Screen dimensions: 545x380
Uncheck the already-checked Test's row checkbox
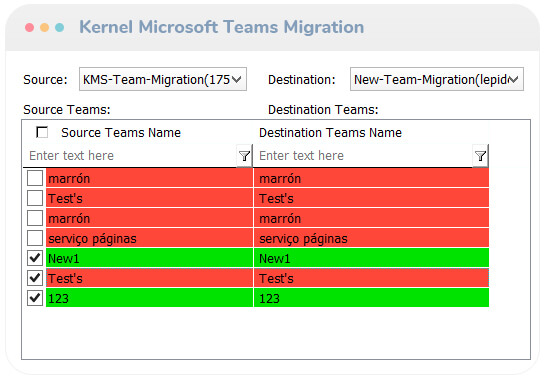click(x=35, y=278)
